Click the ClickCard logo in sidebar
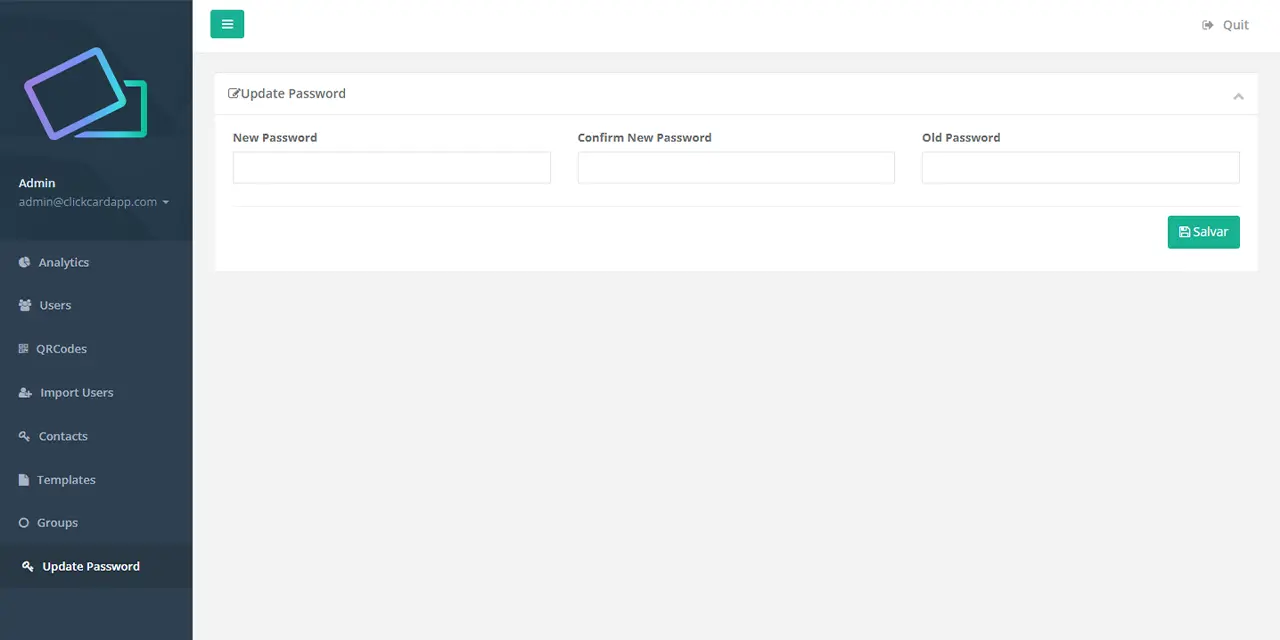Screen dimensions: 1280x640 click(86, 93)
